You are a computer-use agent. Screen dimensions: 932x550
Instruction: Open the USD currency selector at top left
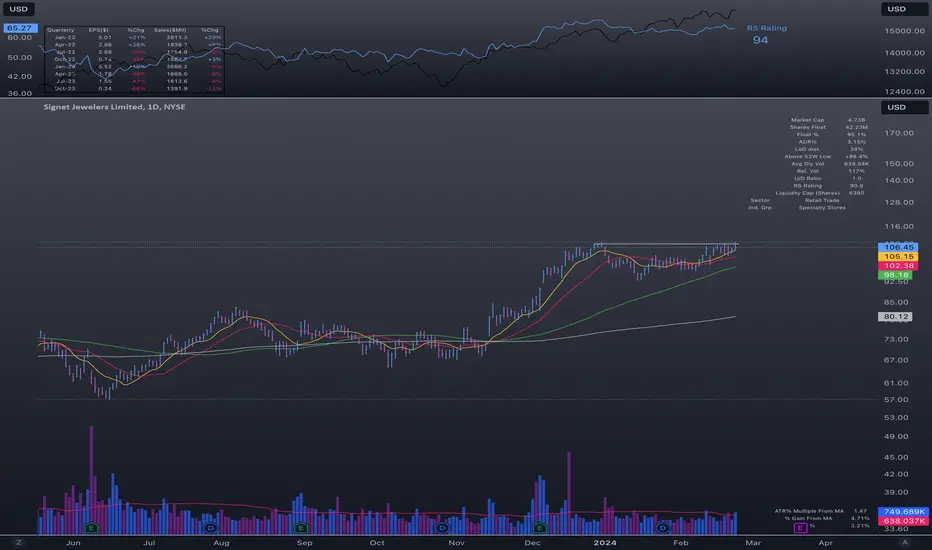[18, 9]
